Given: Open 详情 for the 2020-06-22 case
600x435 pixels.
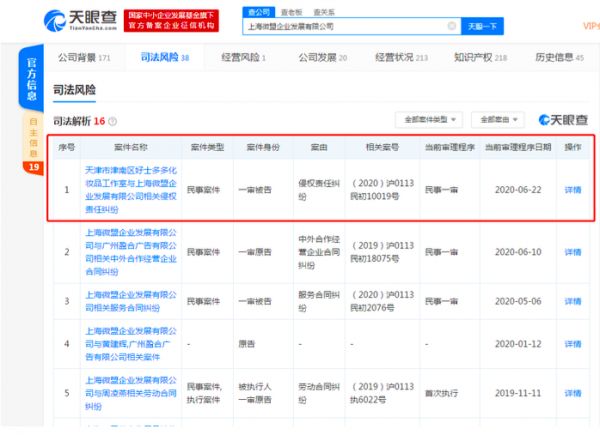Looking at the screenshot, I should tap(572, 188).
